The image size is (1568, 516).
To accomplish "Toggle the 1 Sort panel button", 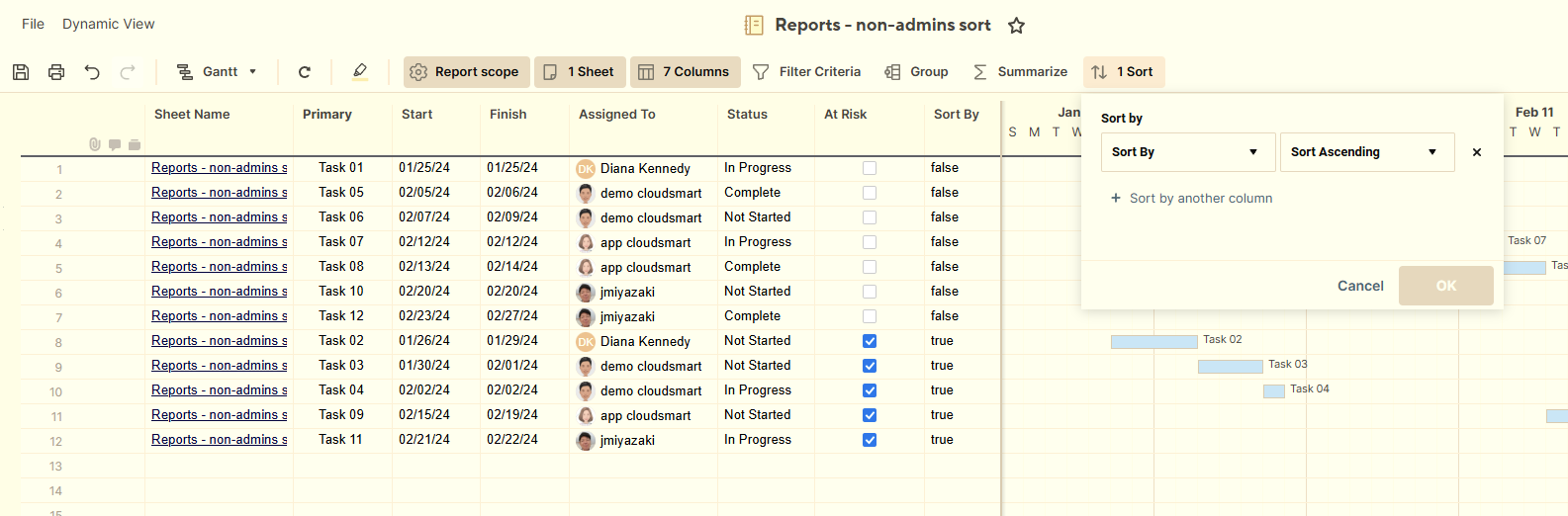I will click(x=1124, y=72).
